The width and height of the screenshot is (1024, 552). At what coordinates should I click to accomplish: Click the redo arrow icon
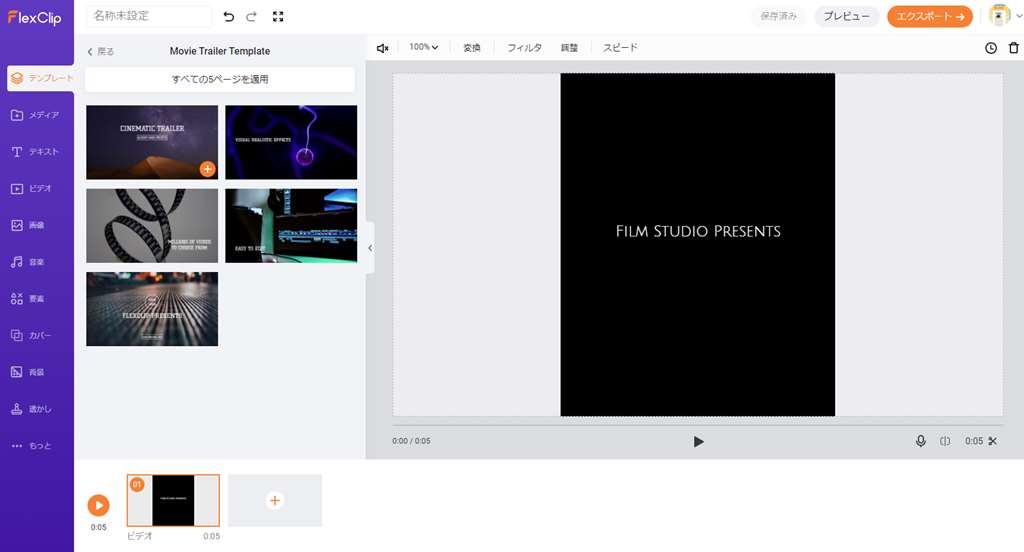pos(252,17)
